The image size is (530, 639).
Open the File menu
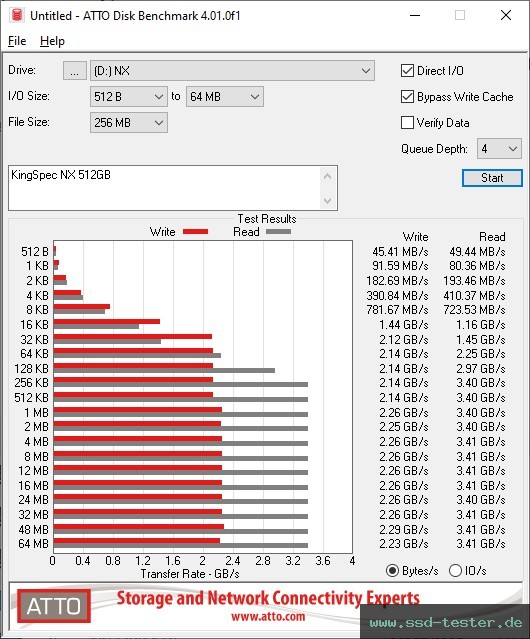click(x=17, y=41)
